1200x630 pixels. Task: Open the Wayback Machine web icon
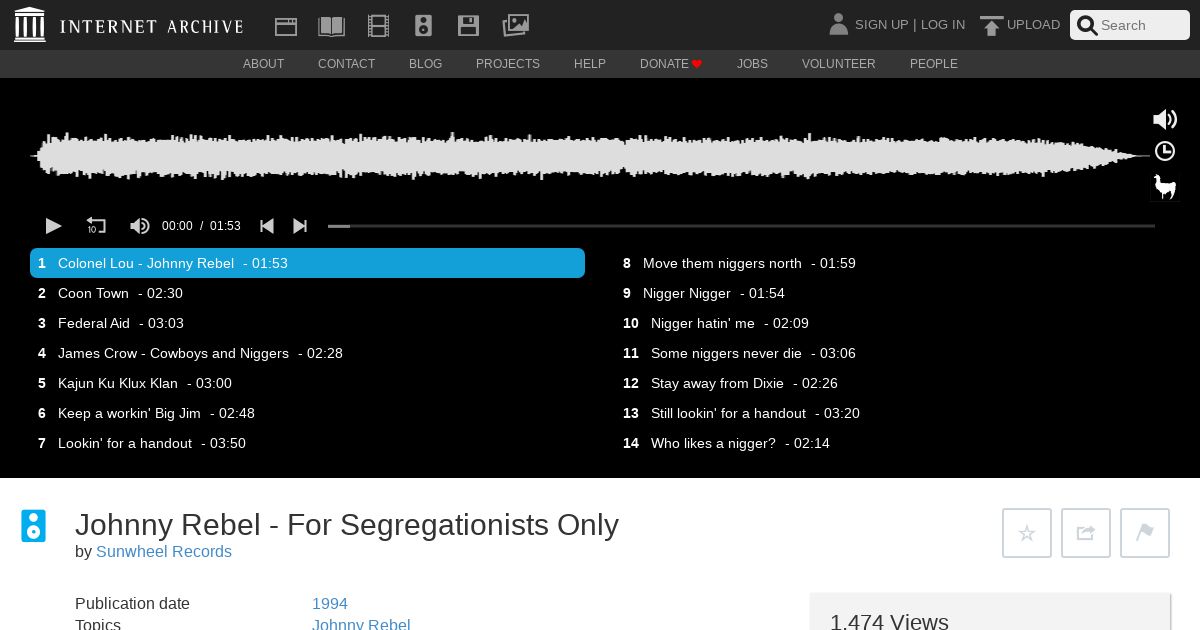click(286, 26)
